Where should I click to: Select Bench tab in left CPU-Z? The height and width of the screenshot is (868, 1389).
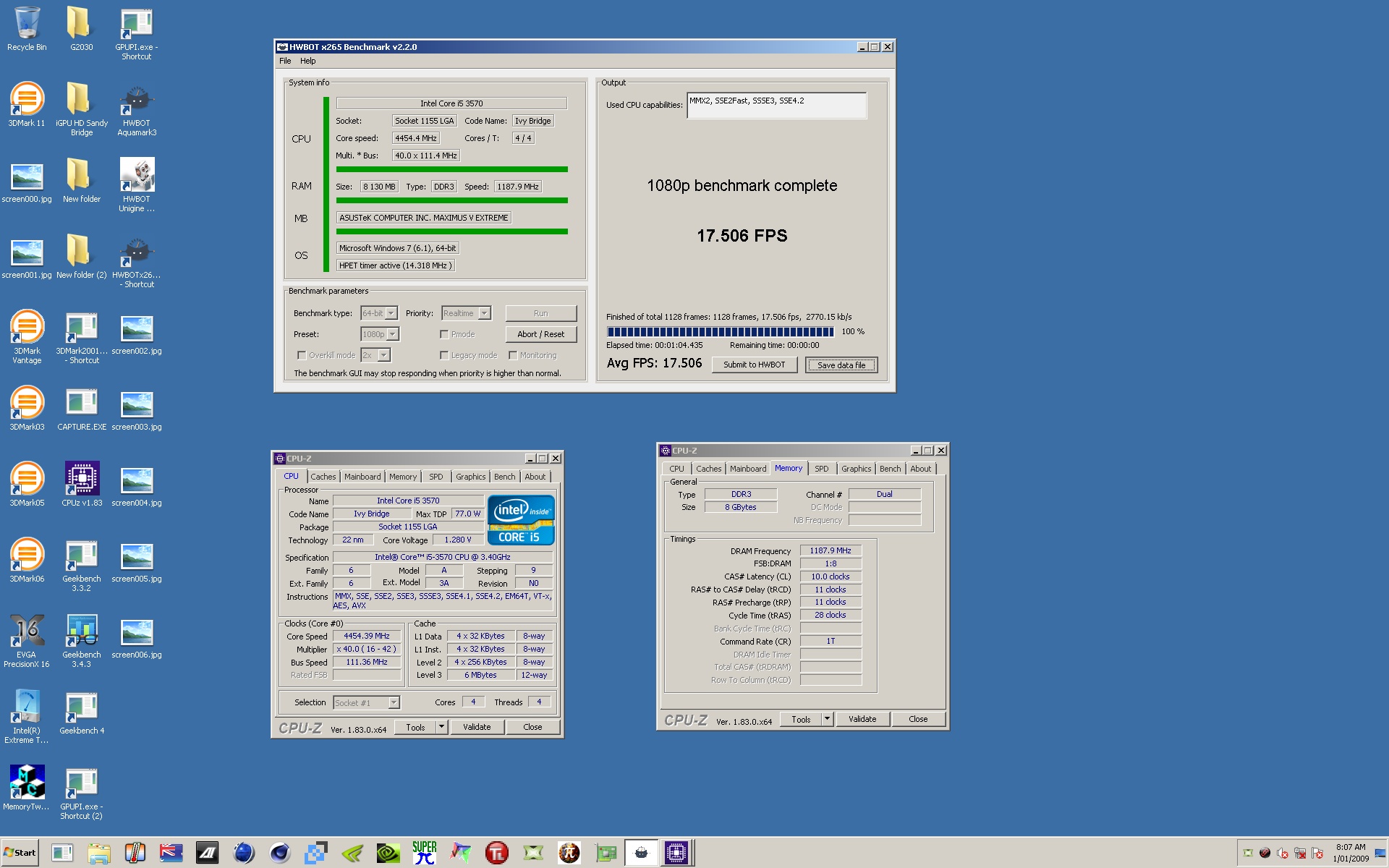click(505, 477)
